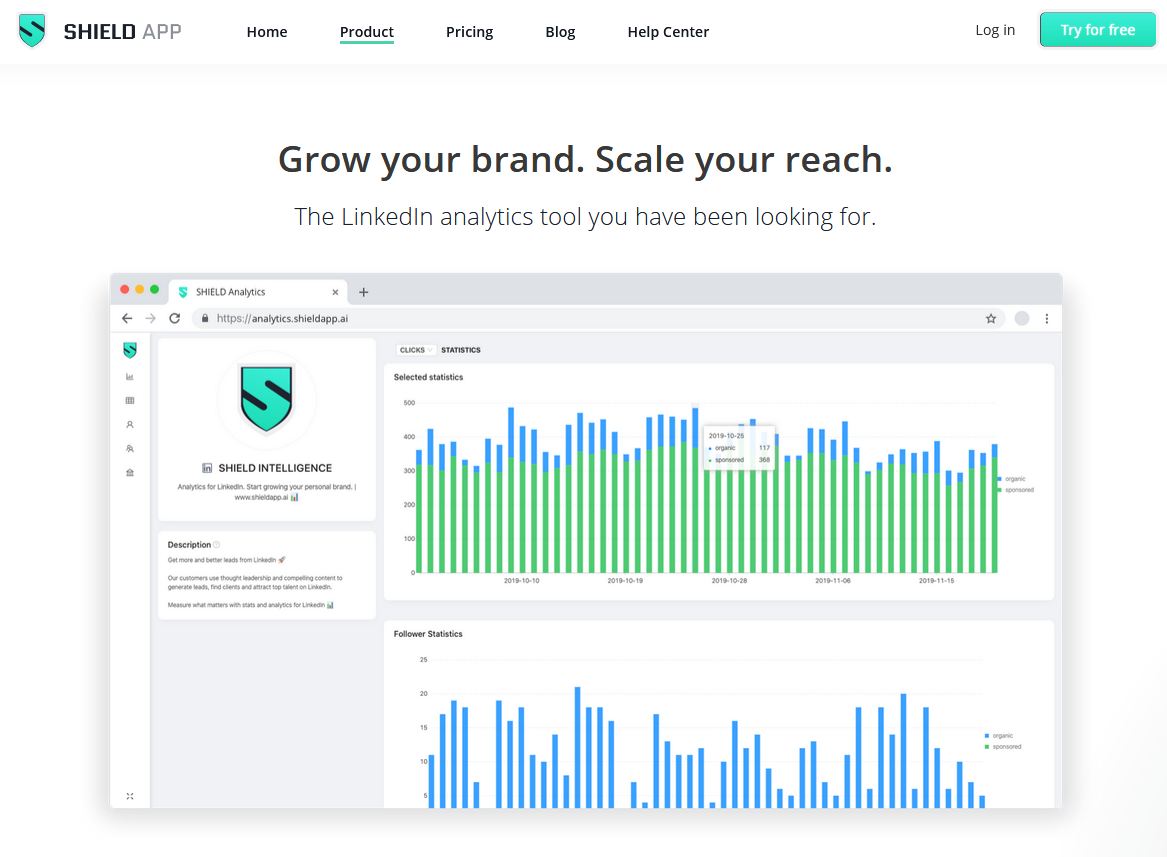The width and height of the screenshot is (1167, 857).
Task: Select the single person icon in the sidebar
Action: 130,424
